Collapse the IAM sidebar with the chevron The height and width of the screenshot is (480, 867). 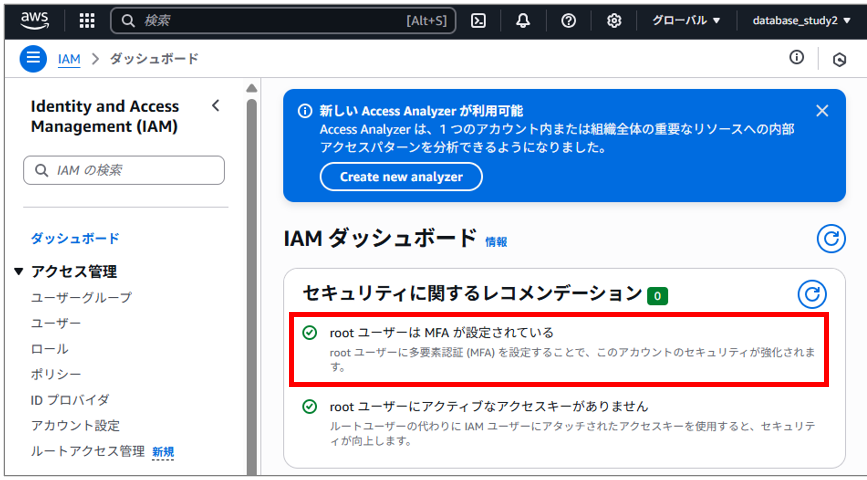coord(216,106)
